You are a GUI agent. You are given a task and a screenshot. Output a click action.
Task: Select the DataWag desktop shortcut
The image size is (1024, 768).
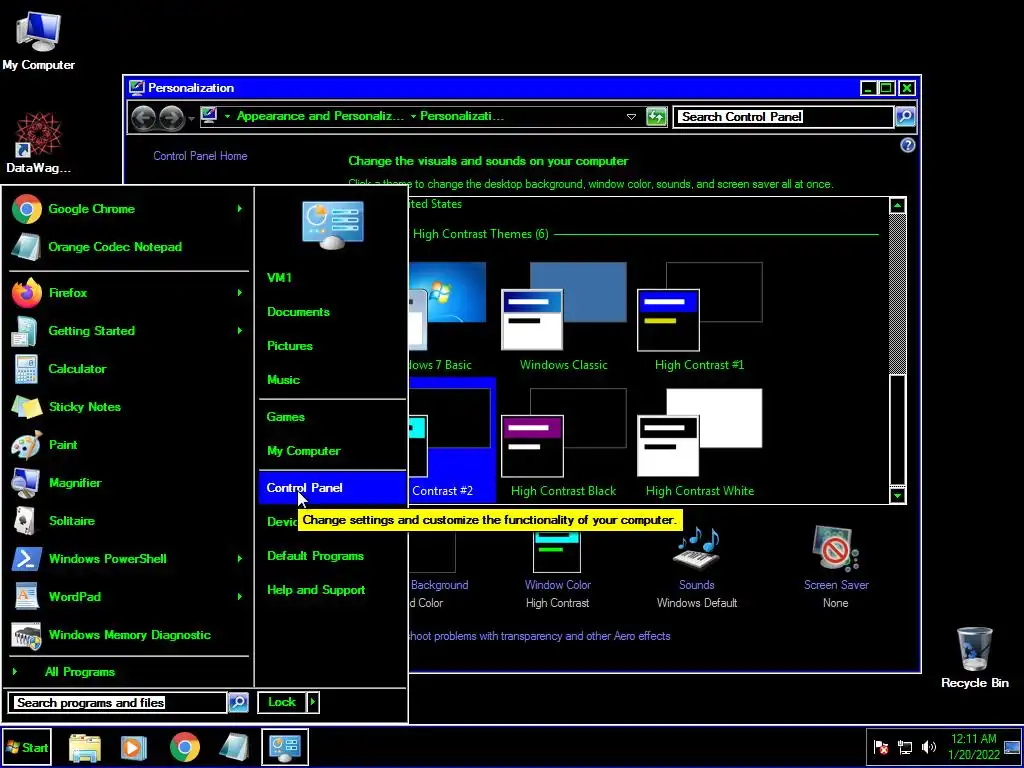(38, 142)
